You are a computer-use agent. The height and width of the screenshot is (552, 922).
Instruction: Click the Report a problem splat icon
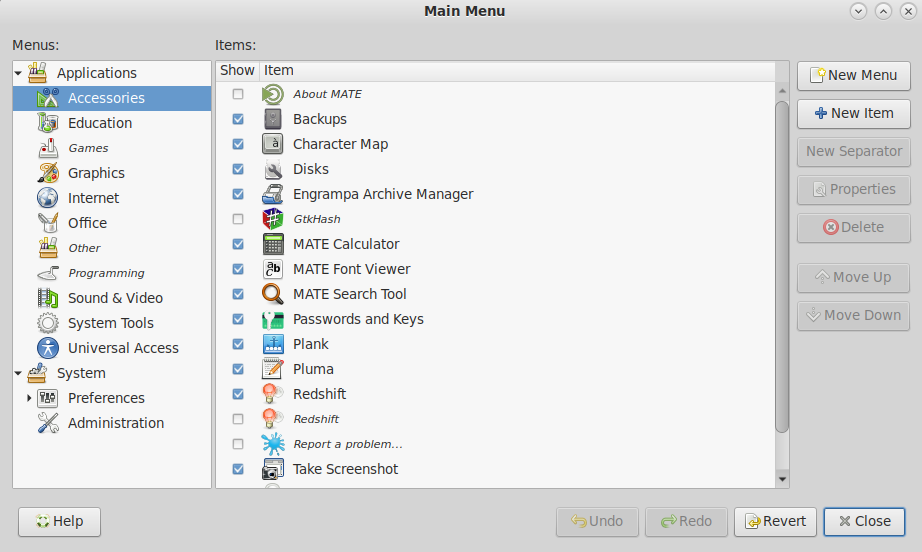click(273, 444)
